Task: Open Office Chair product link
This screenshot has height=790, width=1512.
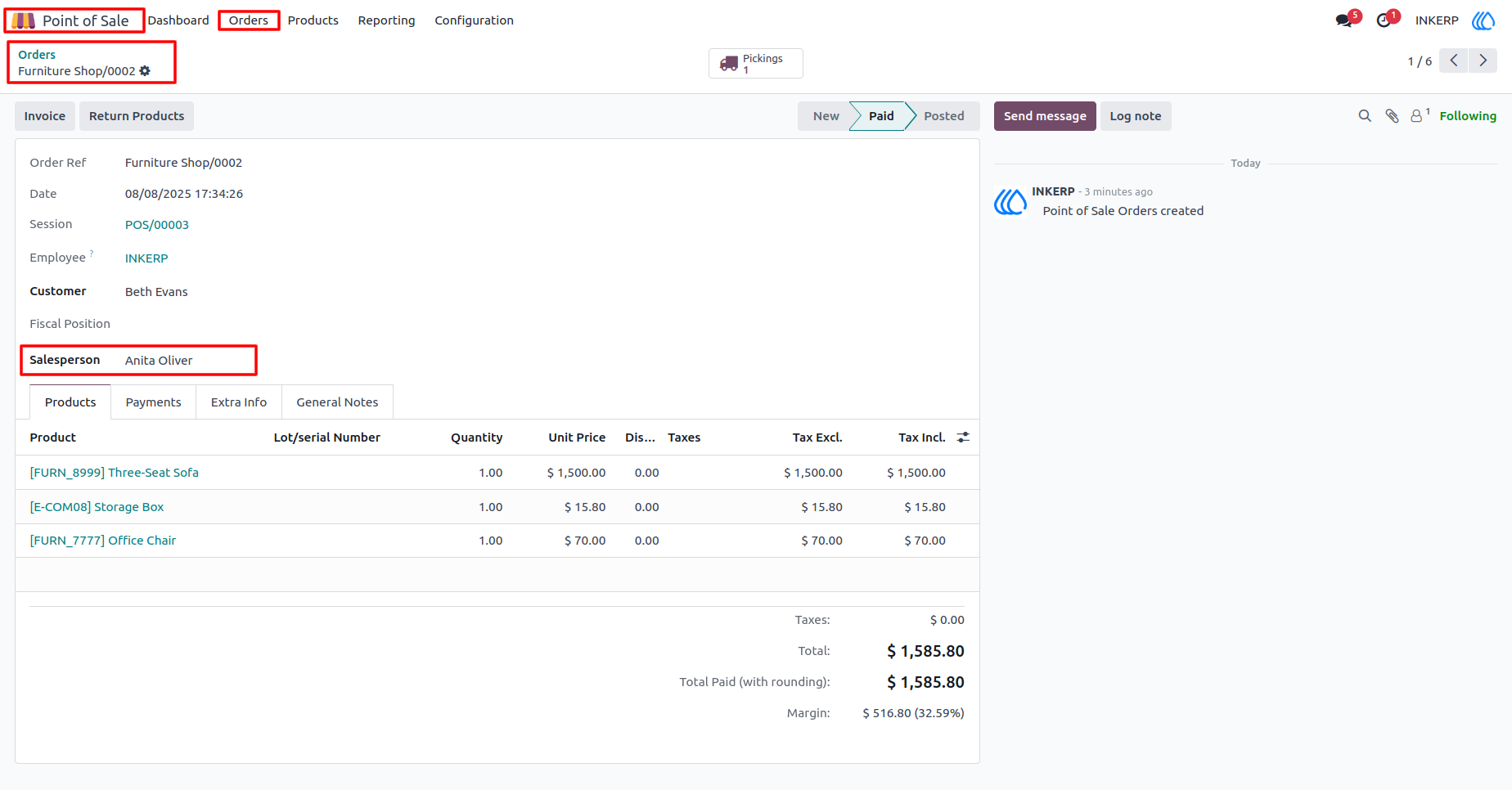Action: click(x=103, y=541)
